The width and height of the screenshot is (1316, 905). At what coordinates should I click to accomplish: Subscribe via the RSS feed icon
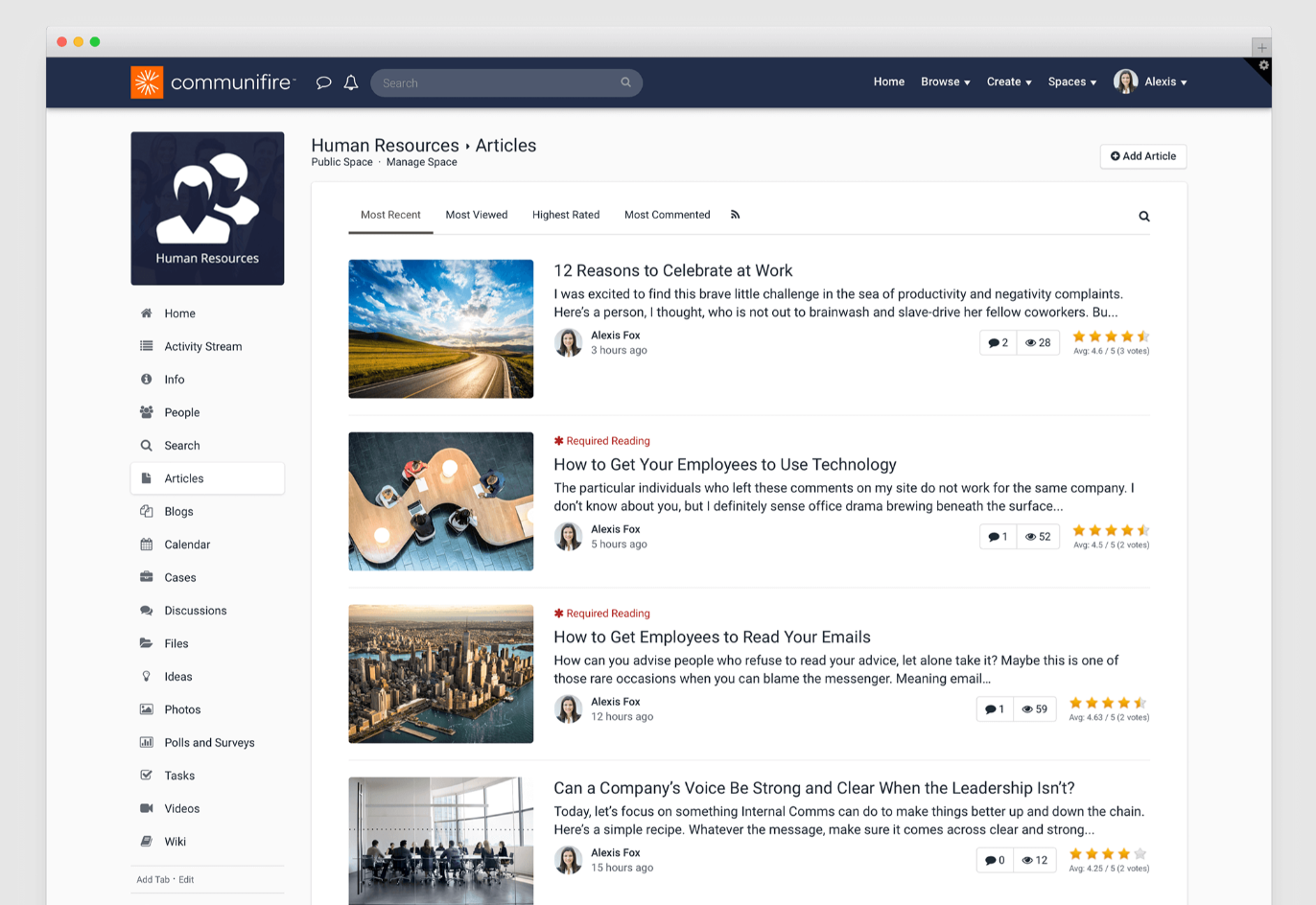735,215
